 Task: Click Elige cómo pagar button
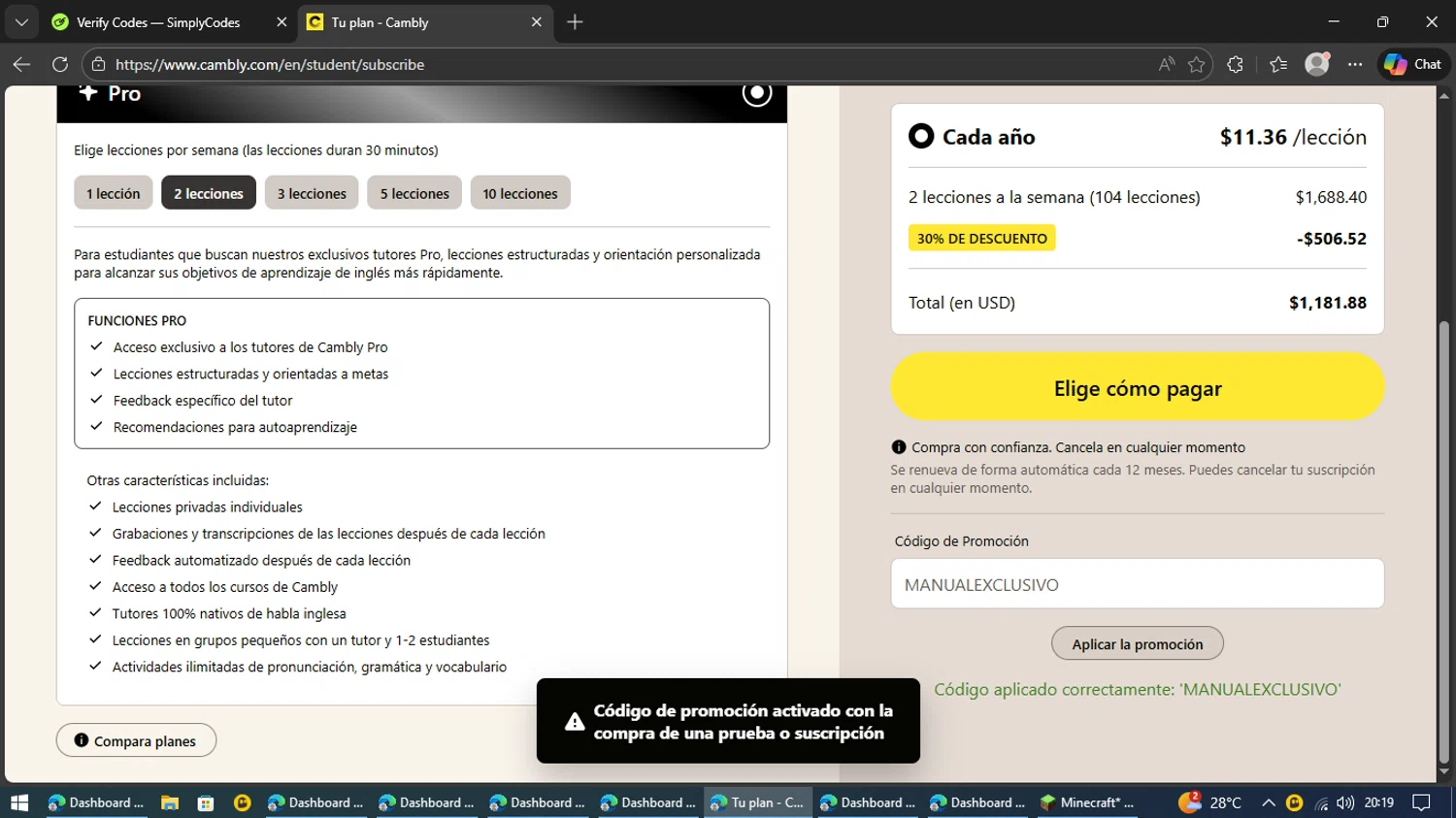click(x=1138, y=387)
